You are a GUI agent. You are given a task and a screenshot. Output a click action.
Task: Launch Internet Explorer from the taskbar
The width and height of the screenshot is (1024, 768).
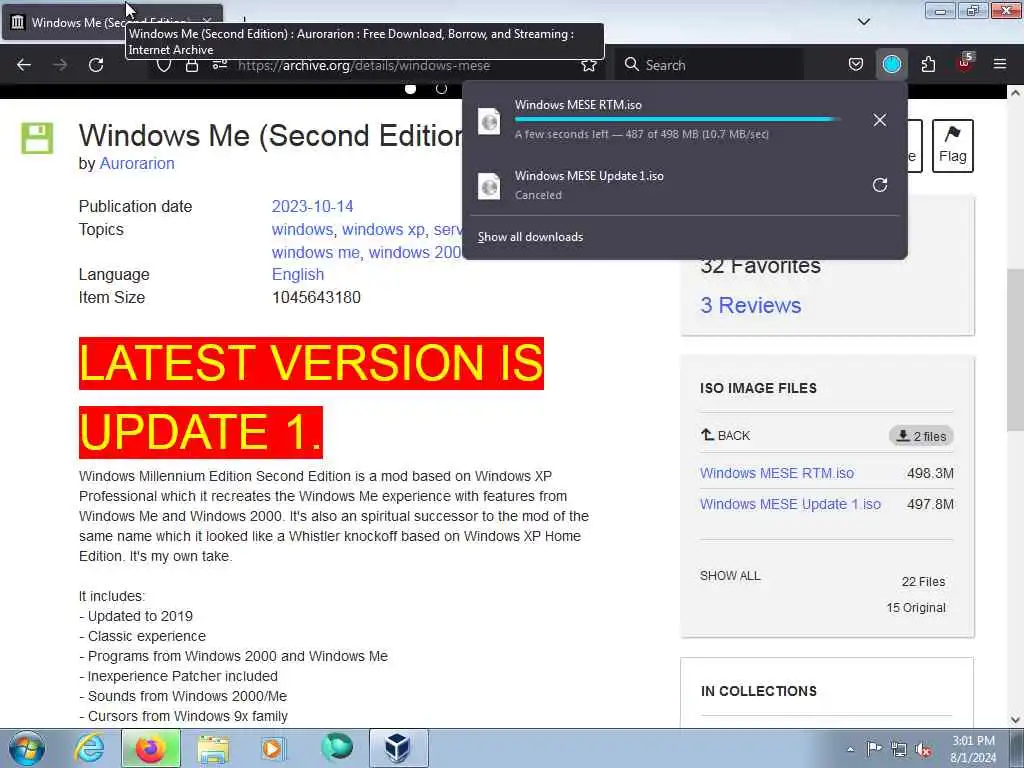tap(89, 748)
